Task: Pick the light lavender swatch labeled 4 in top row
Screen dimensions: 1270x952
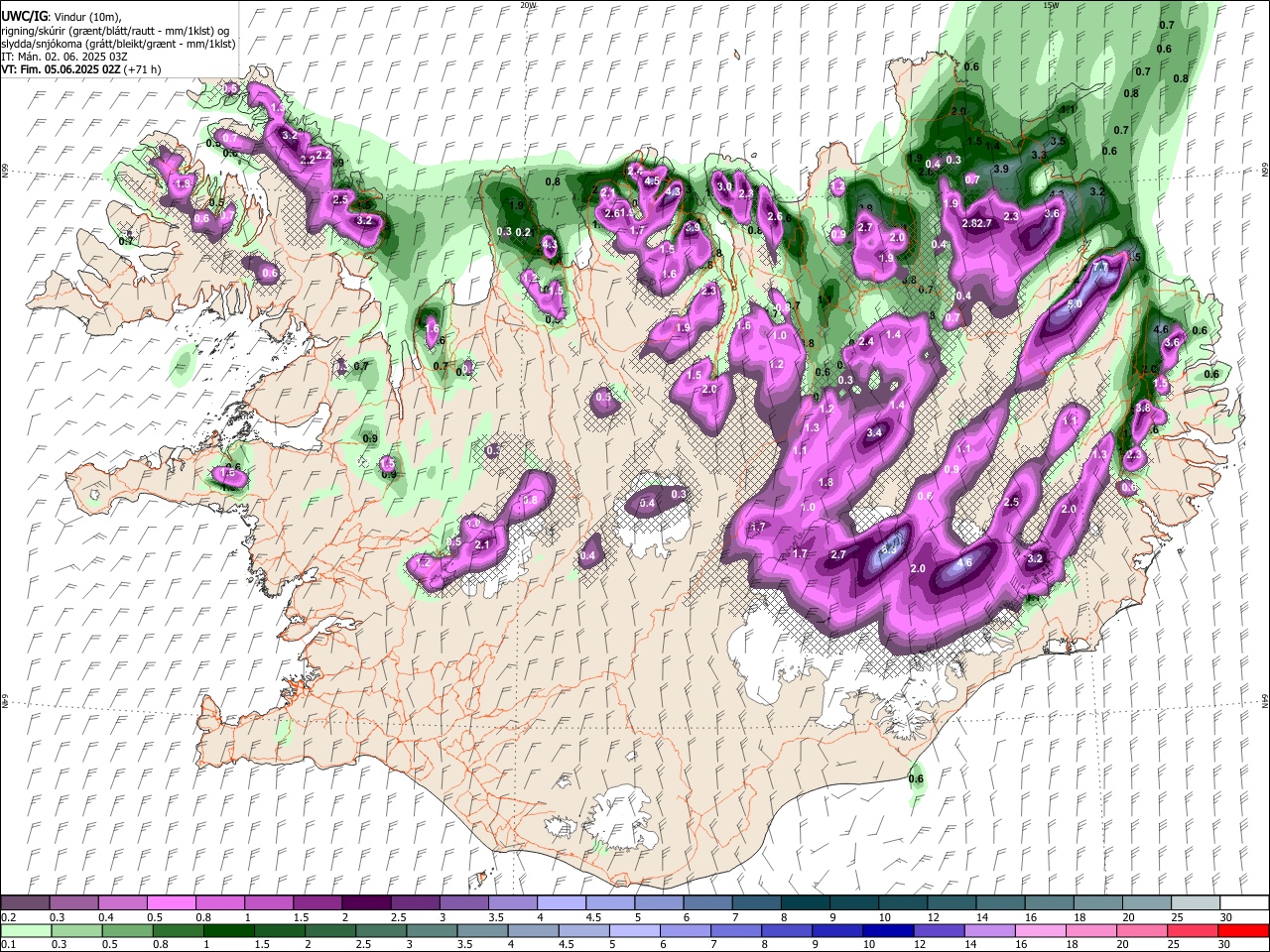Action: [563, 903]
